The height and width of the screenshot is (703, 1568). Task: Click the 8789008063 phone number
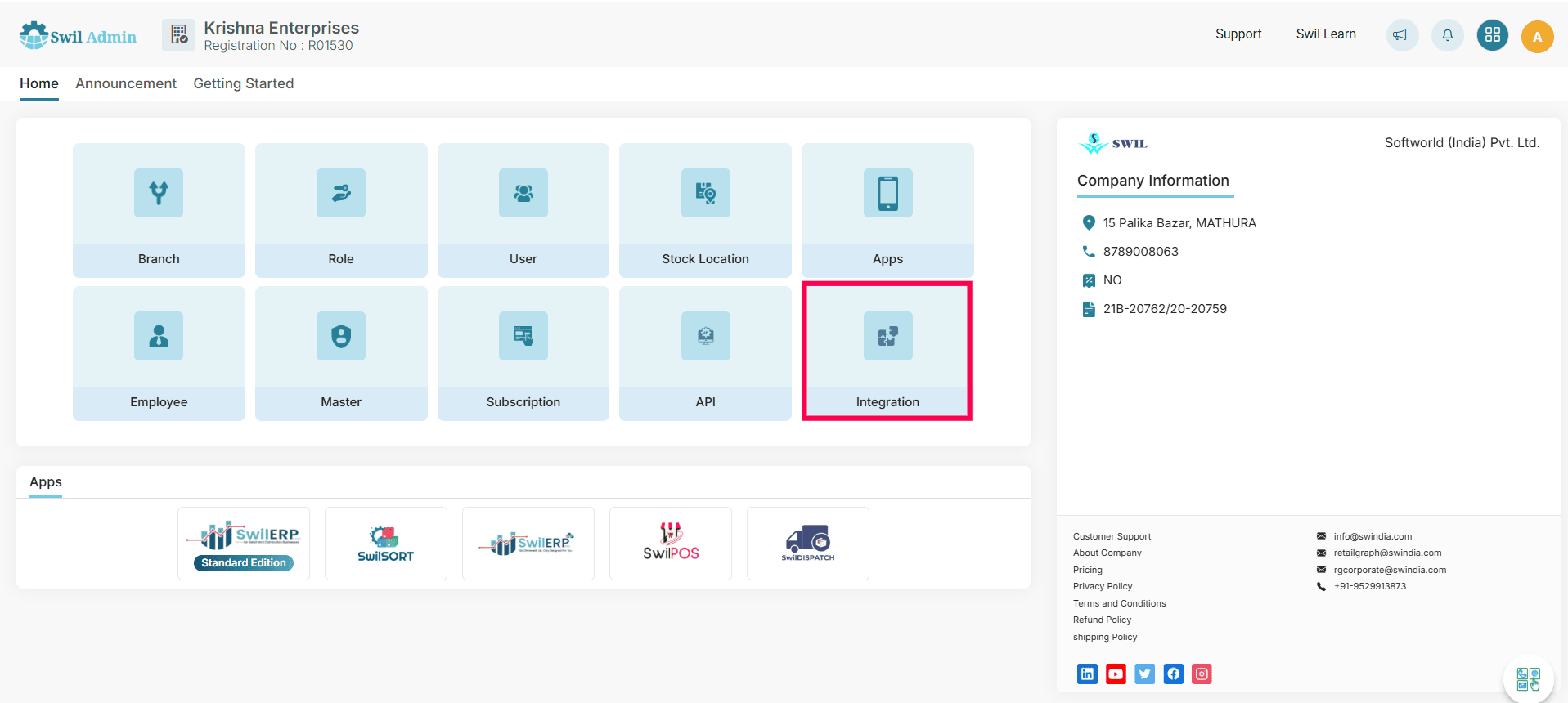tap(1140, 252)
